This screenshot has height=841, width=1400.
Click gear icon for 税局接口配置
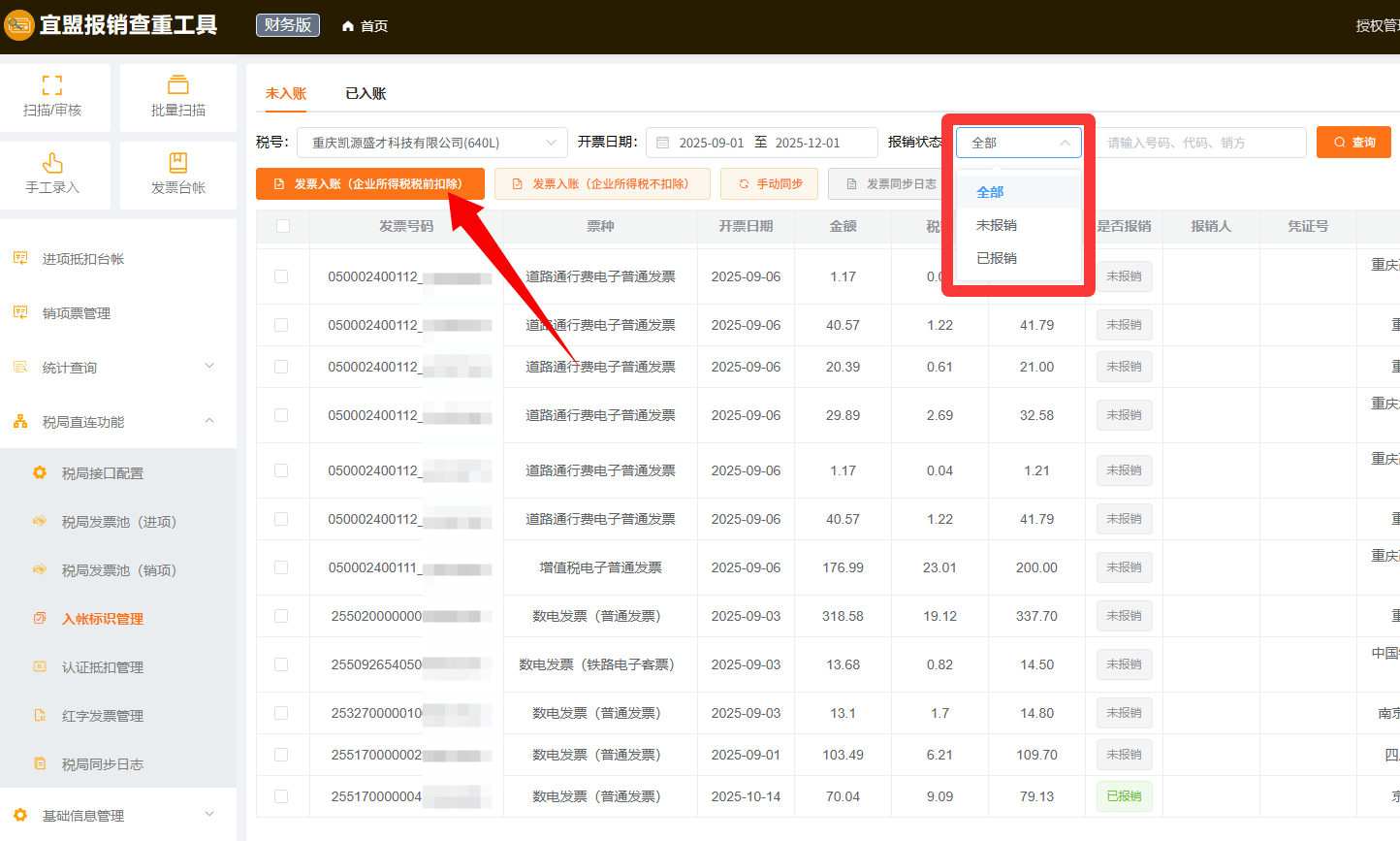click(x=40, y=472)
